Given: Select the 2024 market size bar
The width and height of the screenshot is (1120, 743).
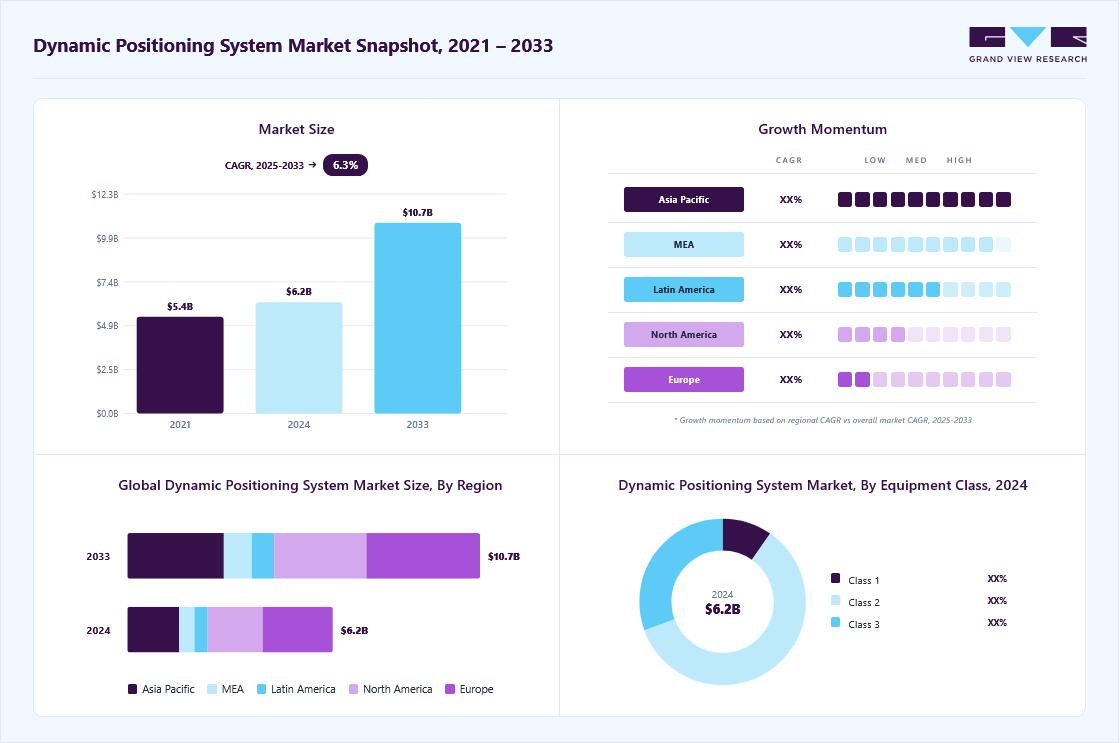Looking at the screenshot, I should tap(299, 358).
